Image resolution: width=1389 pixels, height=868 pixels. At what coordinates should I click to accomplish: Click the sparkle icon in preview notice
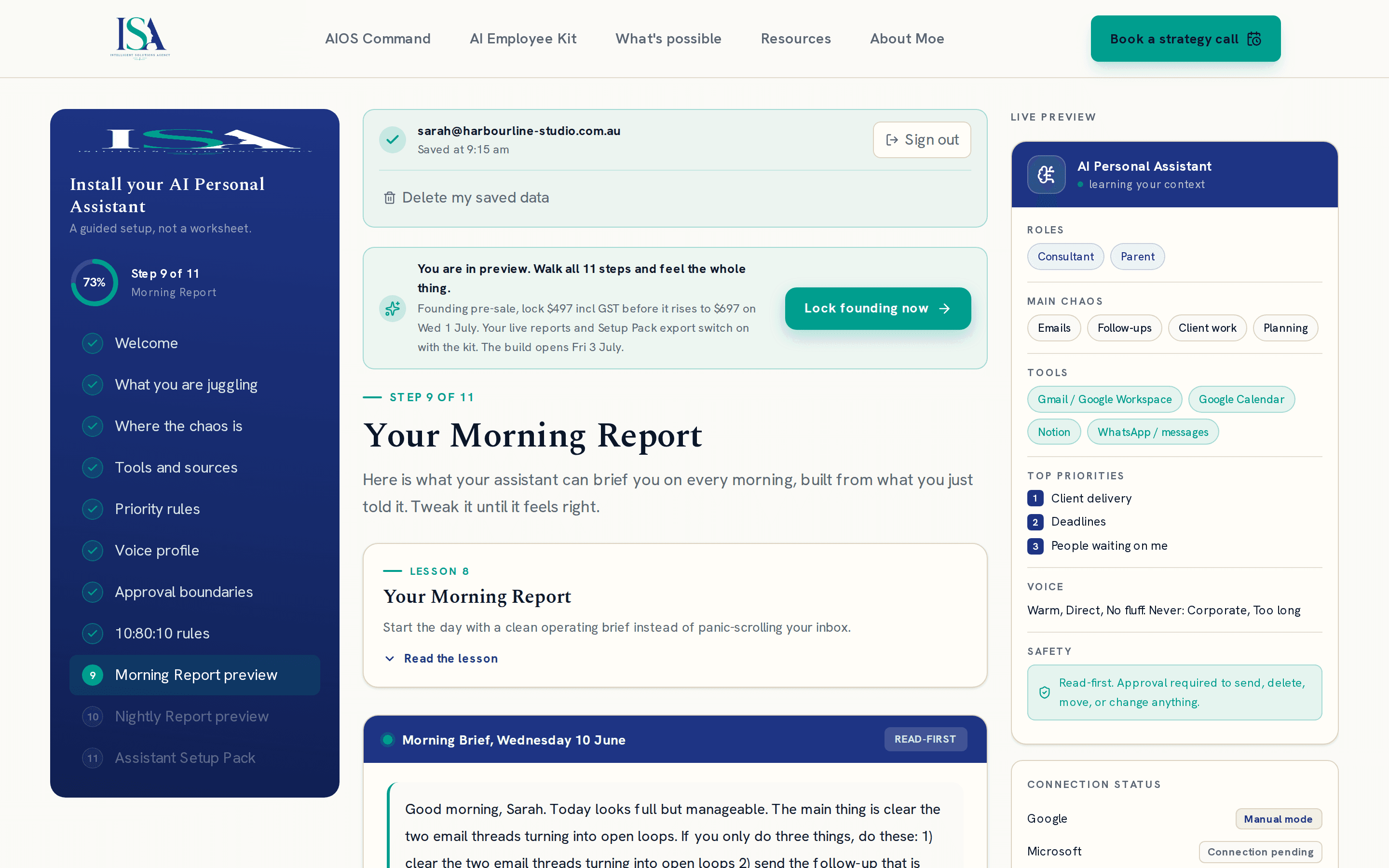393,308
